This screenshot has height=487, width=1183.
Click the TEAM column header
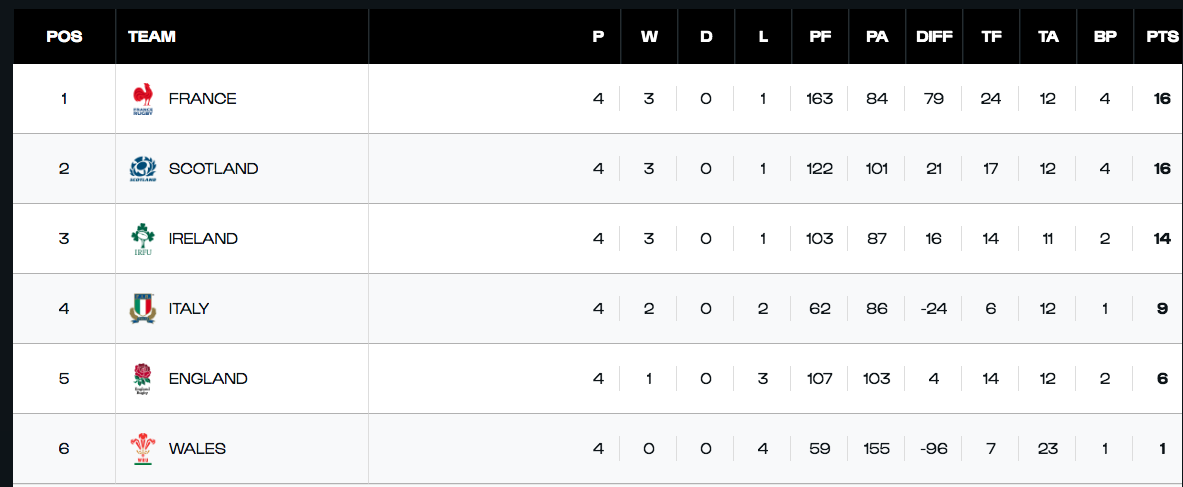[x=152, y=37]
